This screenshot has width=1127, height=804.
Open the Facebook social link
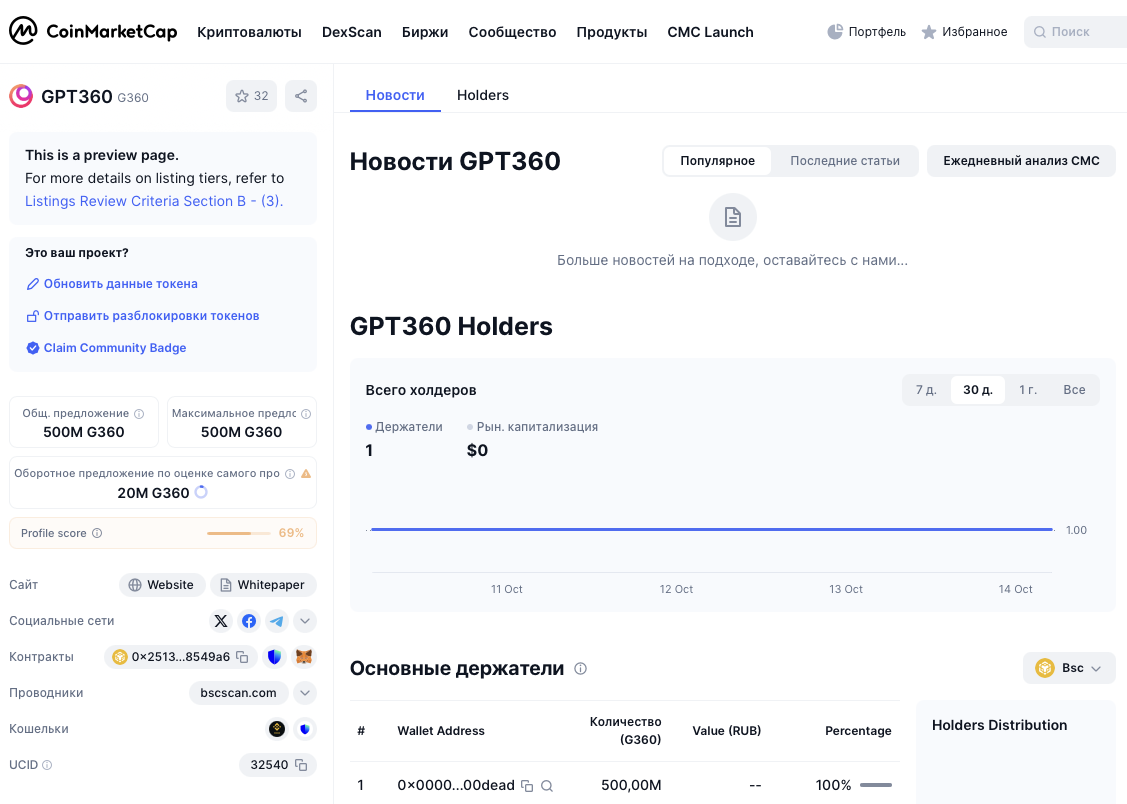(x=248, y=621)
